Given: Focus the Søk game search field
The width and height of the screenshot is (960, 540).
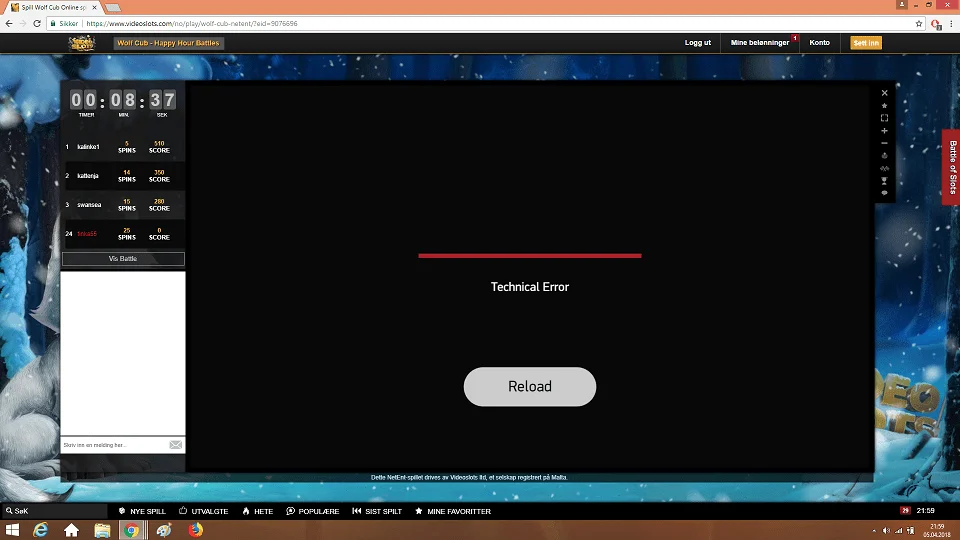Looking at the screenshot, I should [54, 511].
